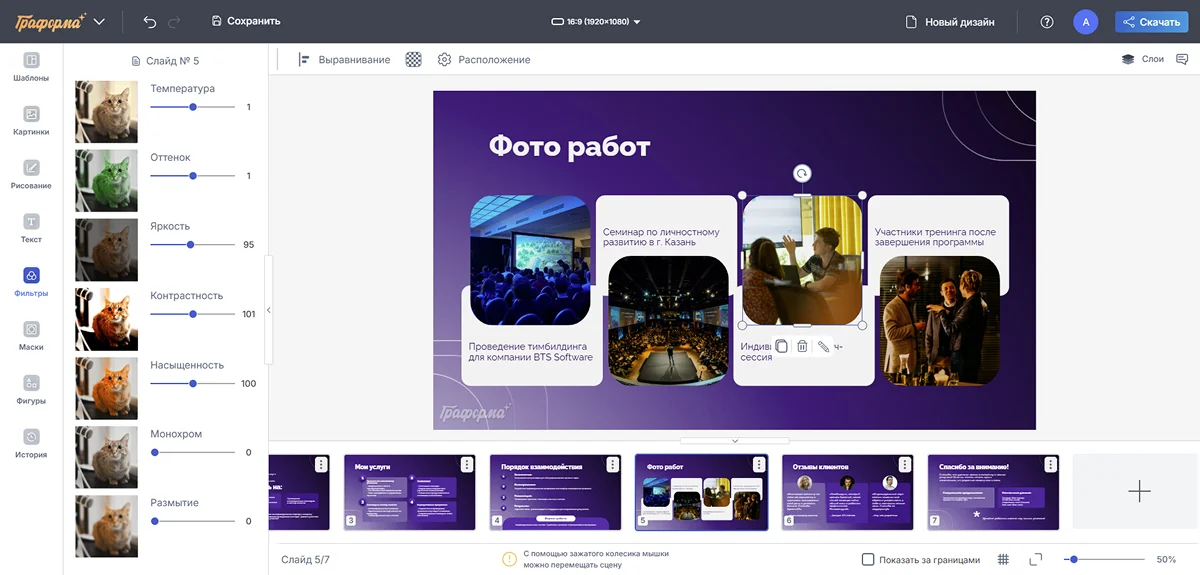
Task: Open the Шаблоны templates panel
Action: click(x=31, y=67)
